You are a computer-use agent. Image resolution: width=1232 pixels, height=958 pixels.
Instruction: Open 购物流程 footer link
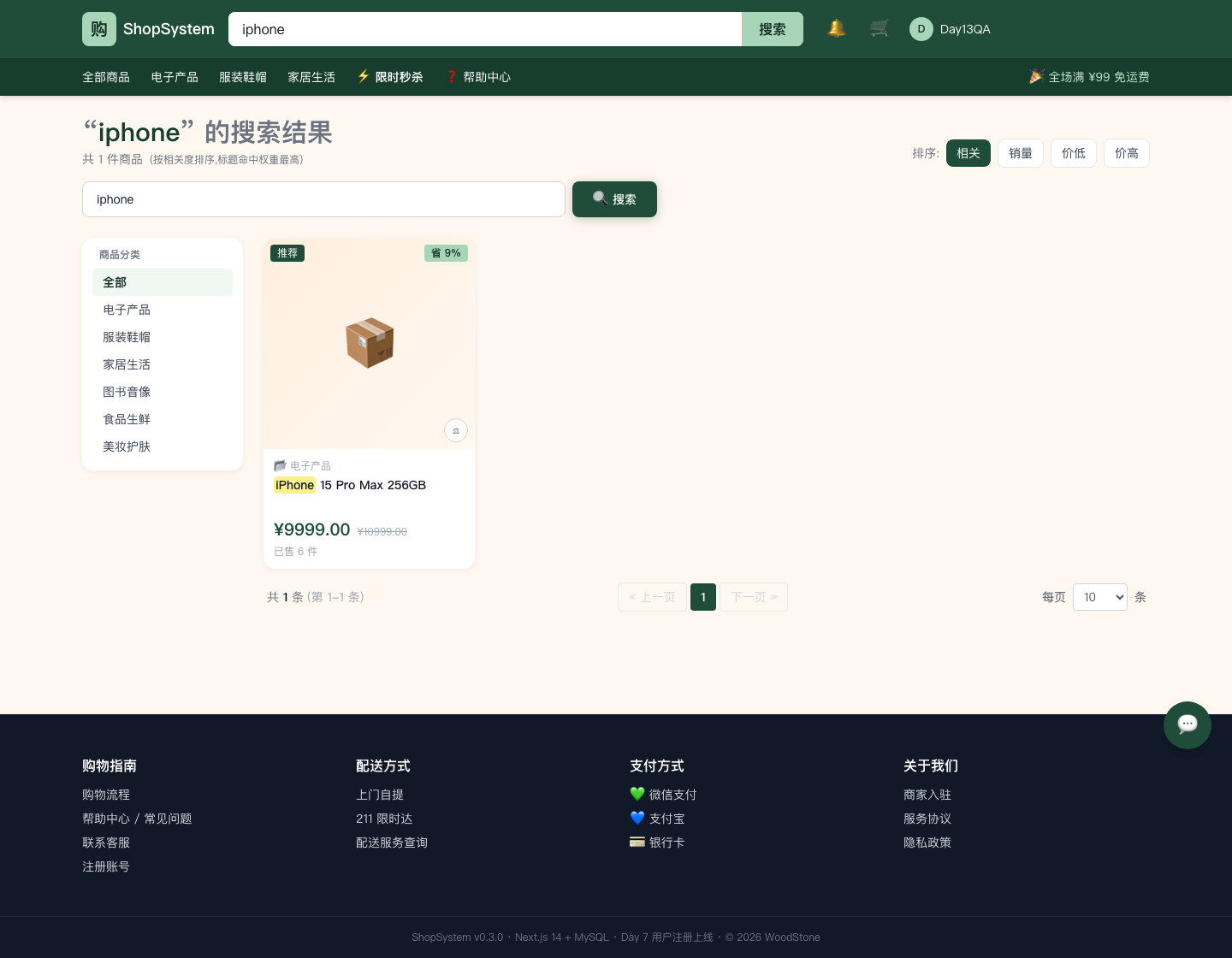106,795
